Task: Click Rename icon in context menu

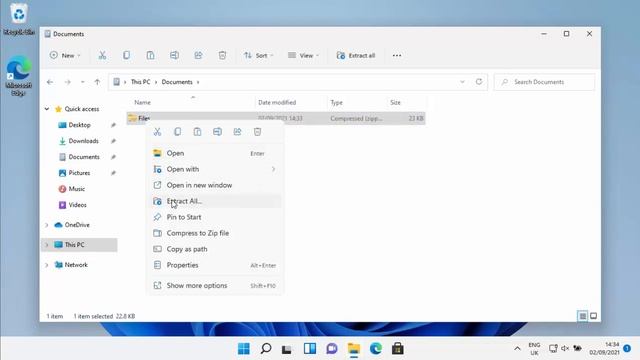Action: 218,132
